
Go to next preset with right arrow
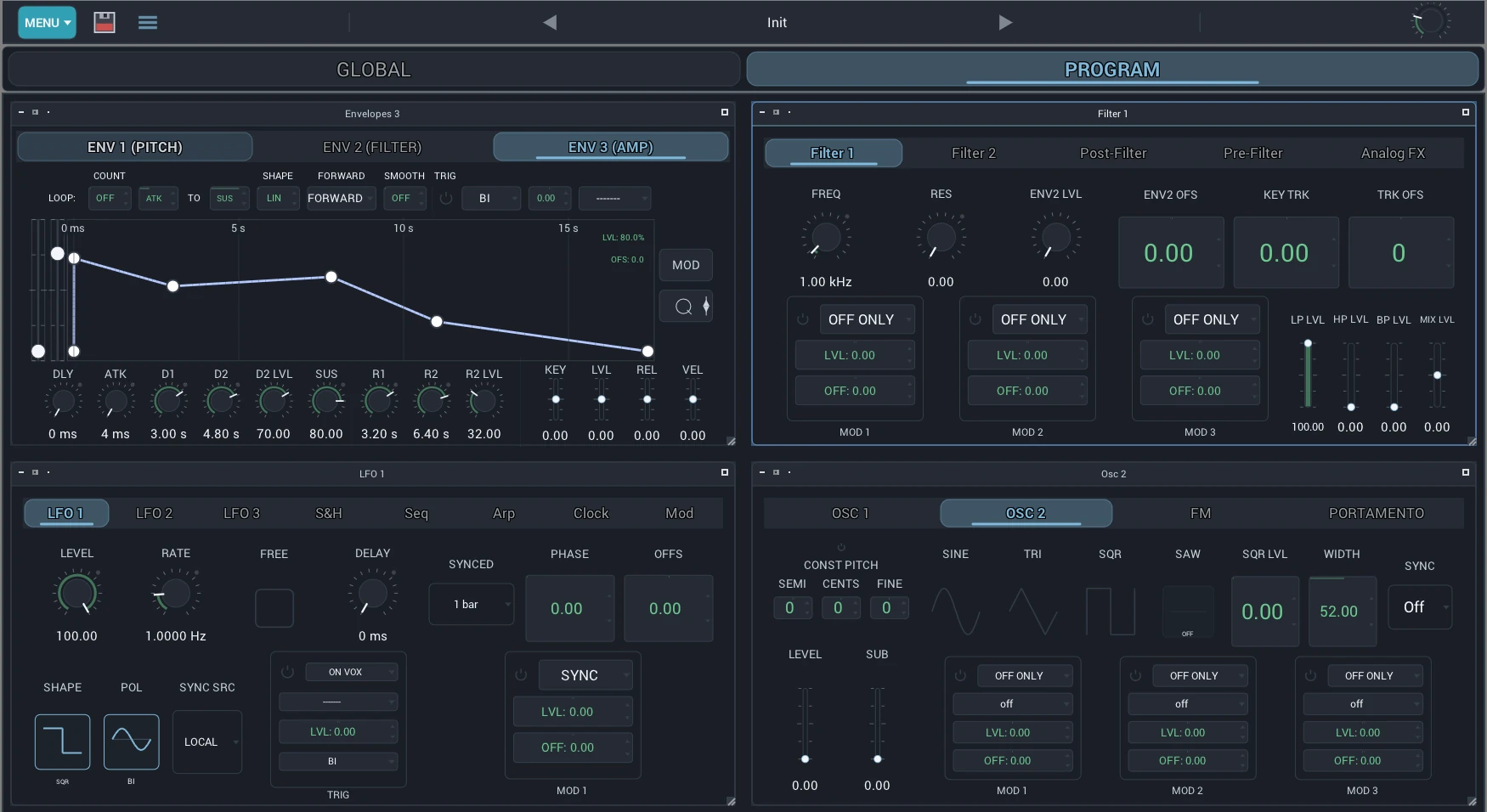point(1005,23)
